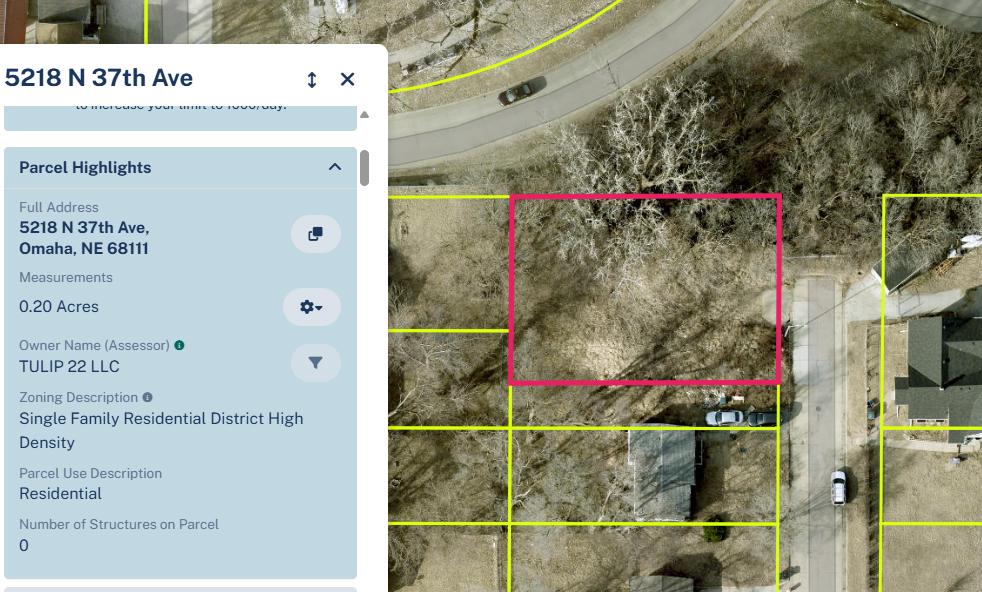Open the Measurements gear settings dropdown
The image size is (982, 592).
(311, 307)
